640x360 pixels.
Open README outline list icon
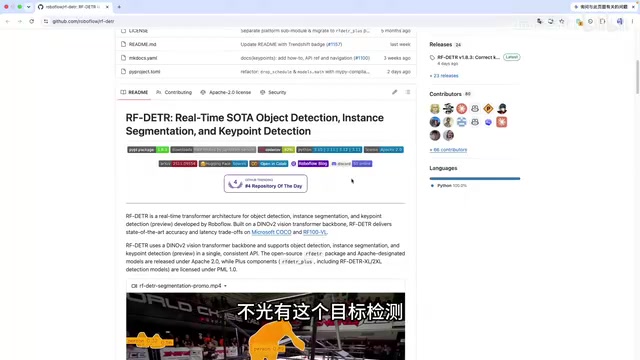pos(408,92)
